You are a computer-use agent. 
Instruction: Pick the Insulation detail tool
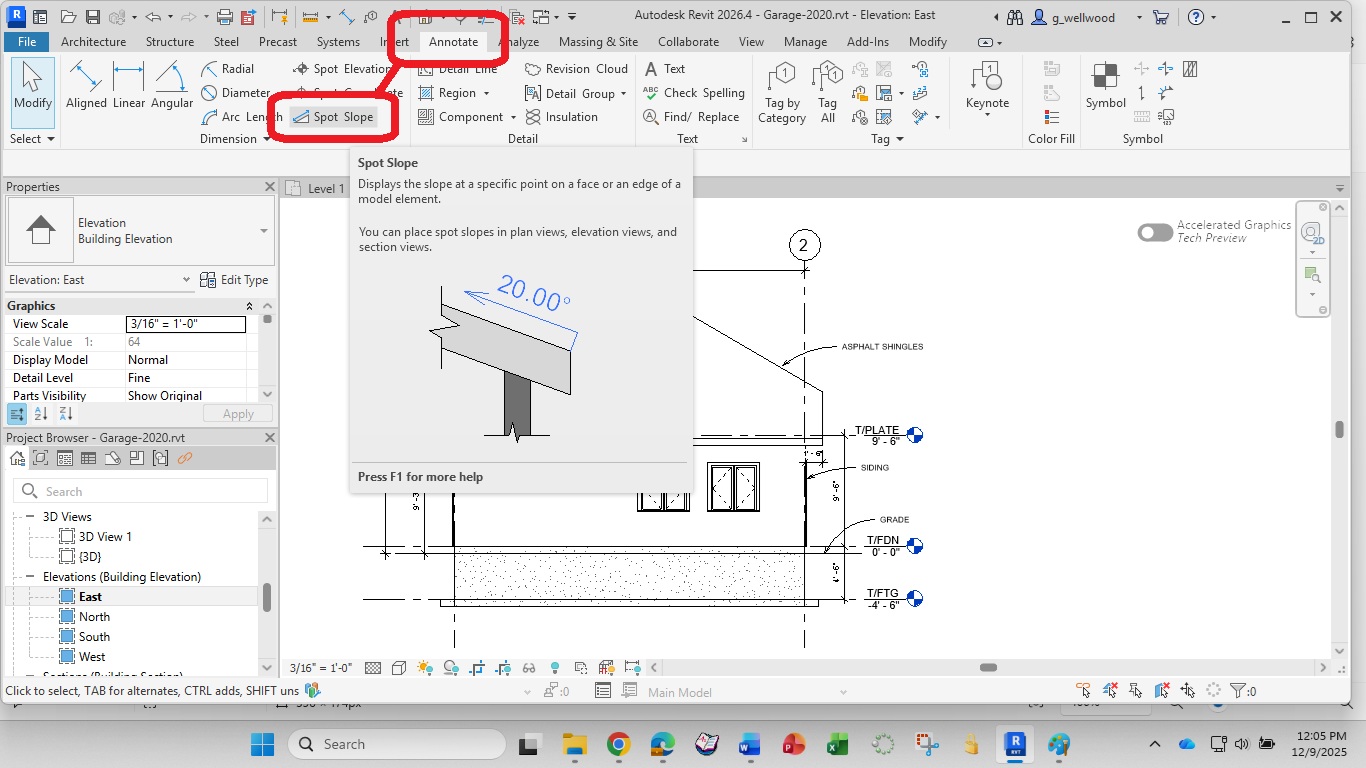[561, 117]
